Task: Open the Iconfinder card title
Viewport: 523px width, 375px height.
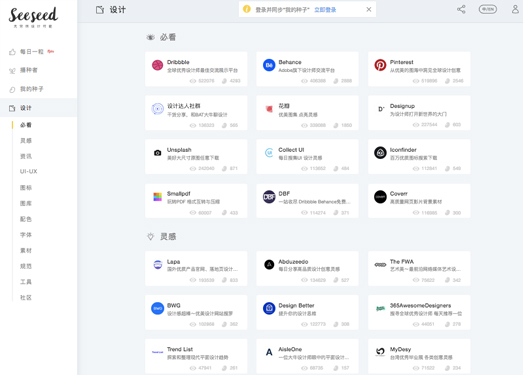Action: [x=403, y=150]
